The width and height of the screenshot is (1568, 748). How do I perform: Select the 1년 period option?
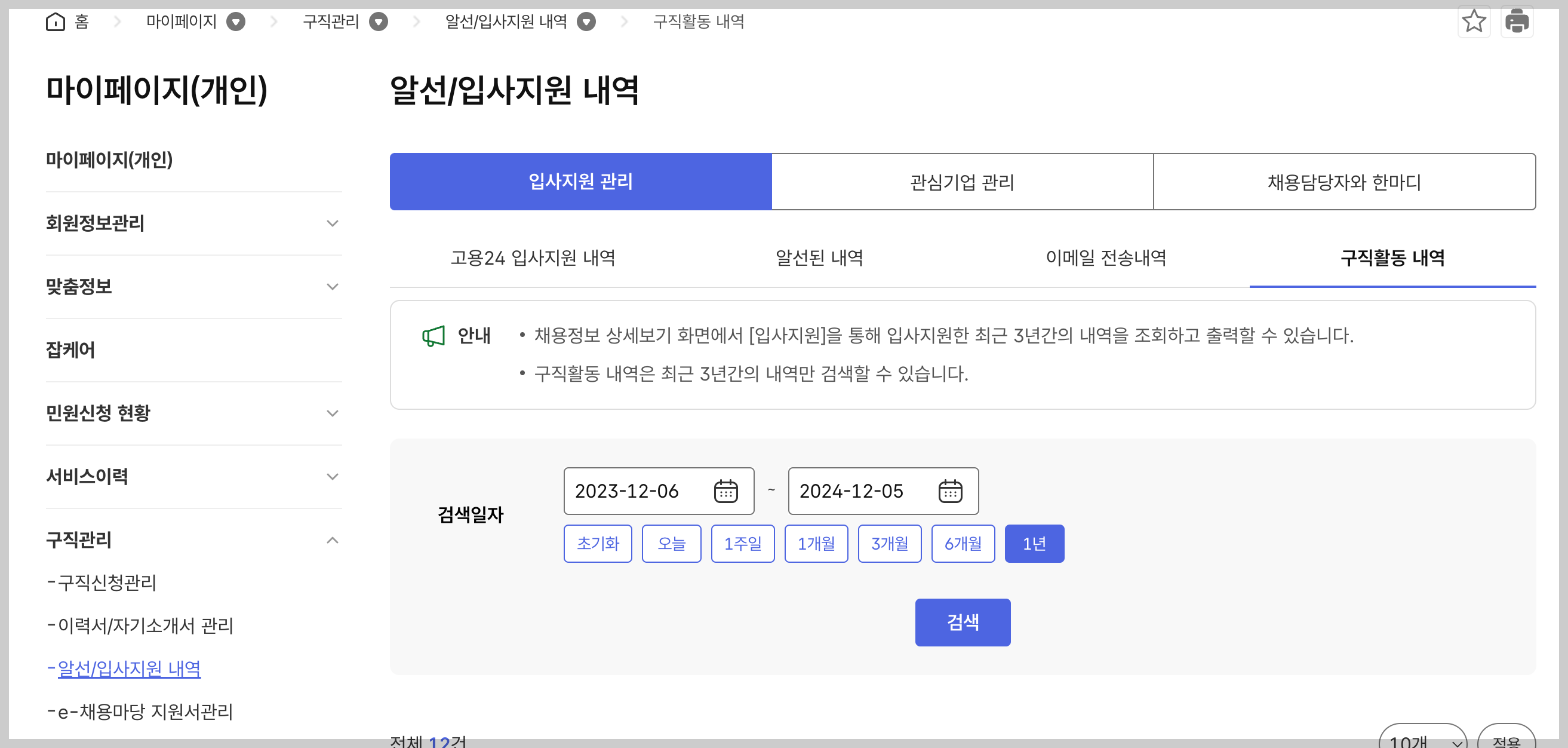[x=1034, y=543]
